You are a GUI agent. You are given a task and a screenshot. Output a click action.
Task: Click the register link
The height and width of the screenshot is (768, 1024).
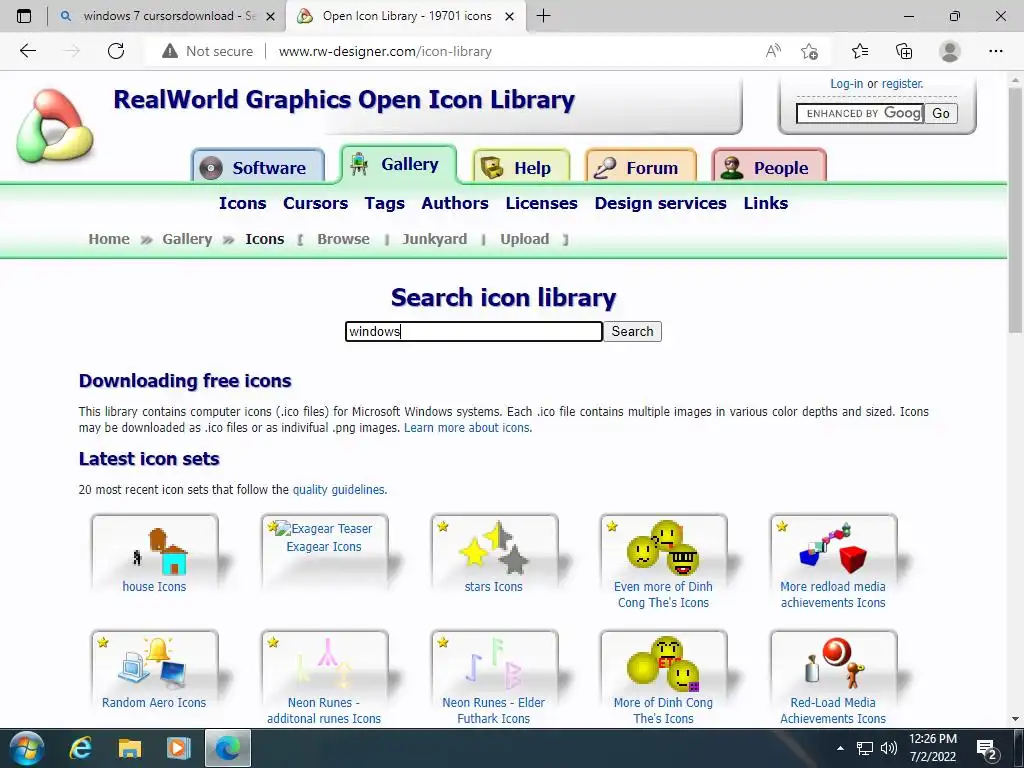(903, 84)
